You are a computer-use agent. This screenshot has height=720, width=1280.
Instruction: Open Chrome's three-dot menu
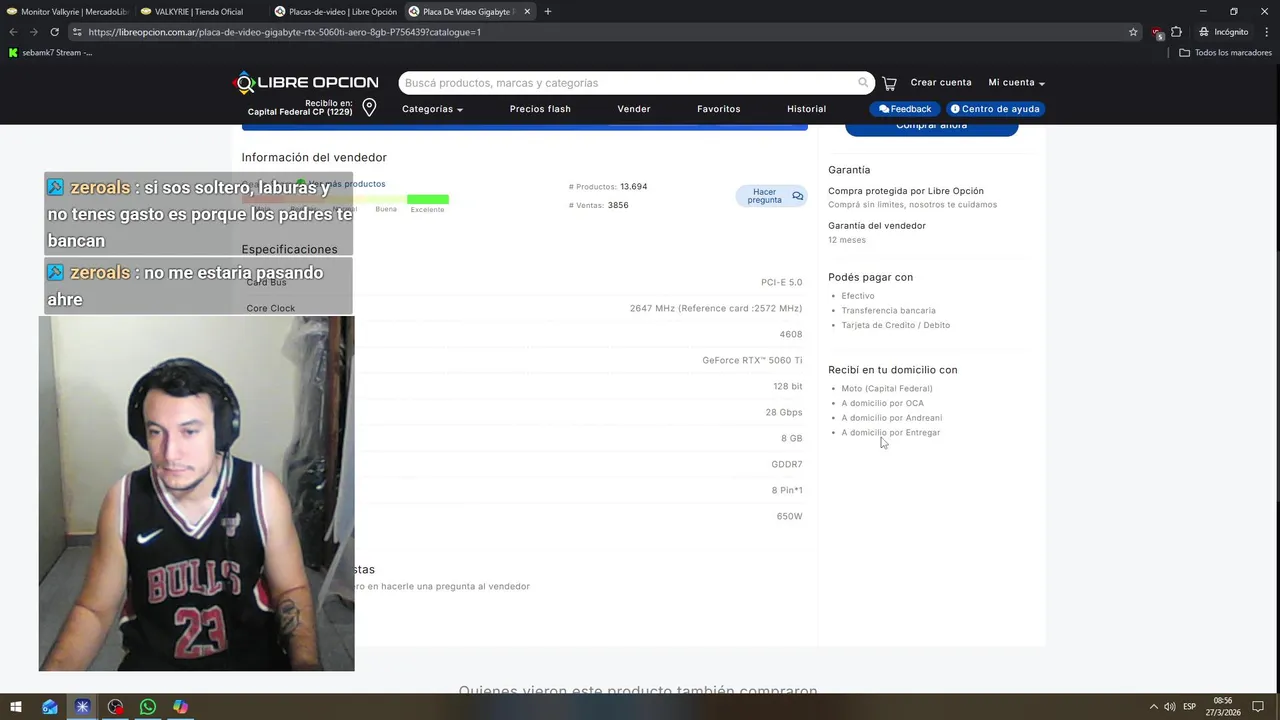(1266, 32)
